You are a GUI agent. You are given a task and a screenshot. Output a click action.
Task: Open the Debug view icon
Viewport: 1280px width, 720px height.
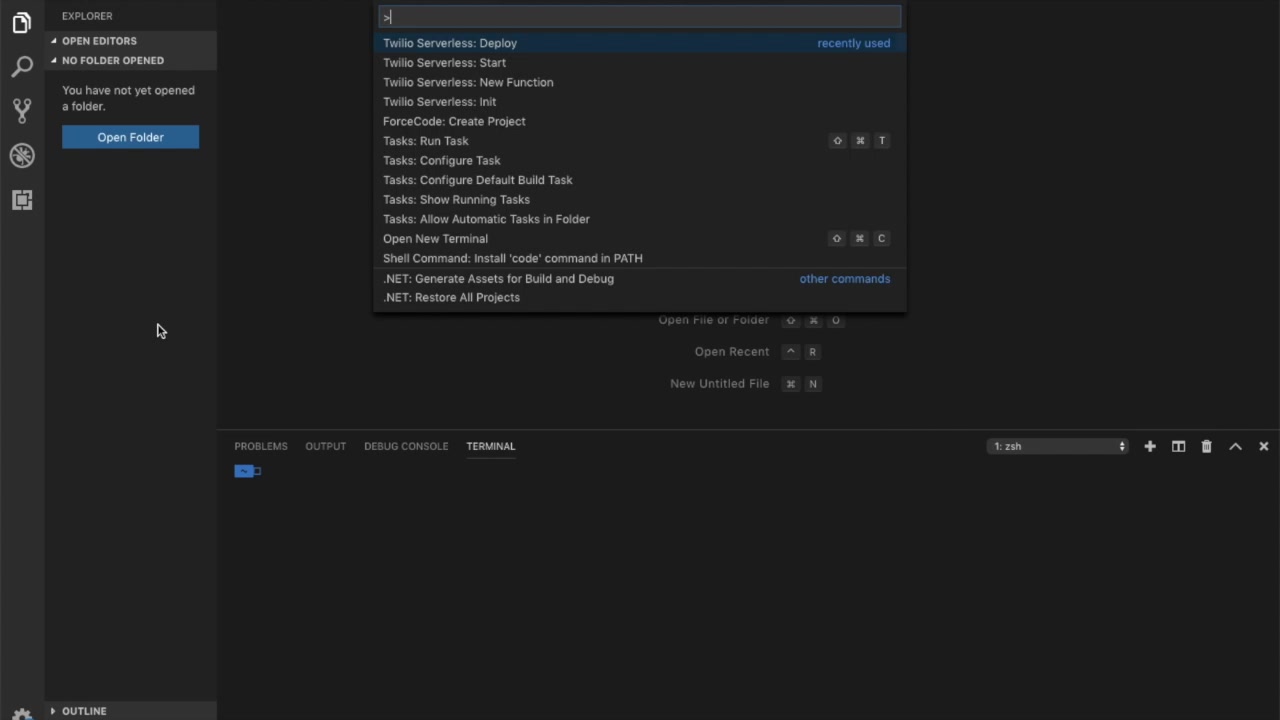tap(22, 155)
